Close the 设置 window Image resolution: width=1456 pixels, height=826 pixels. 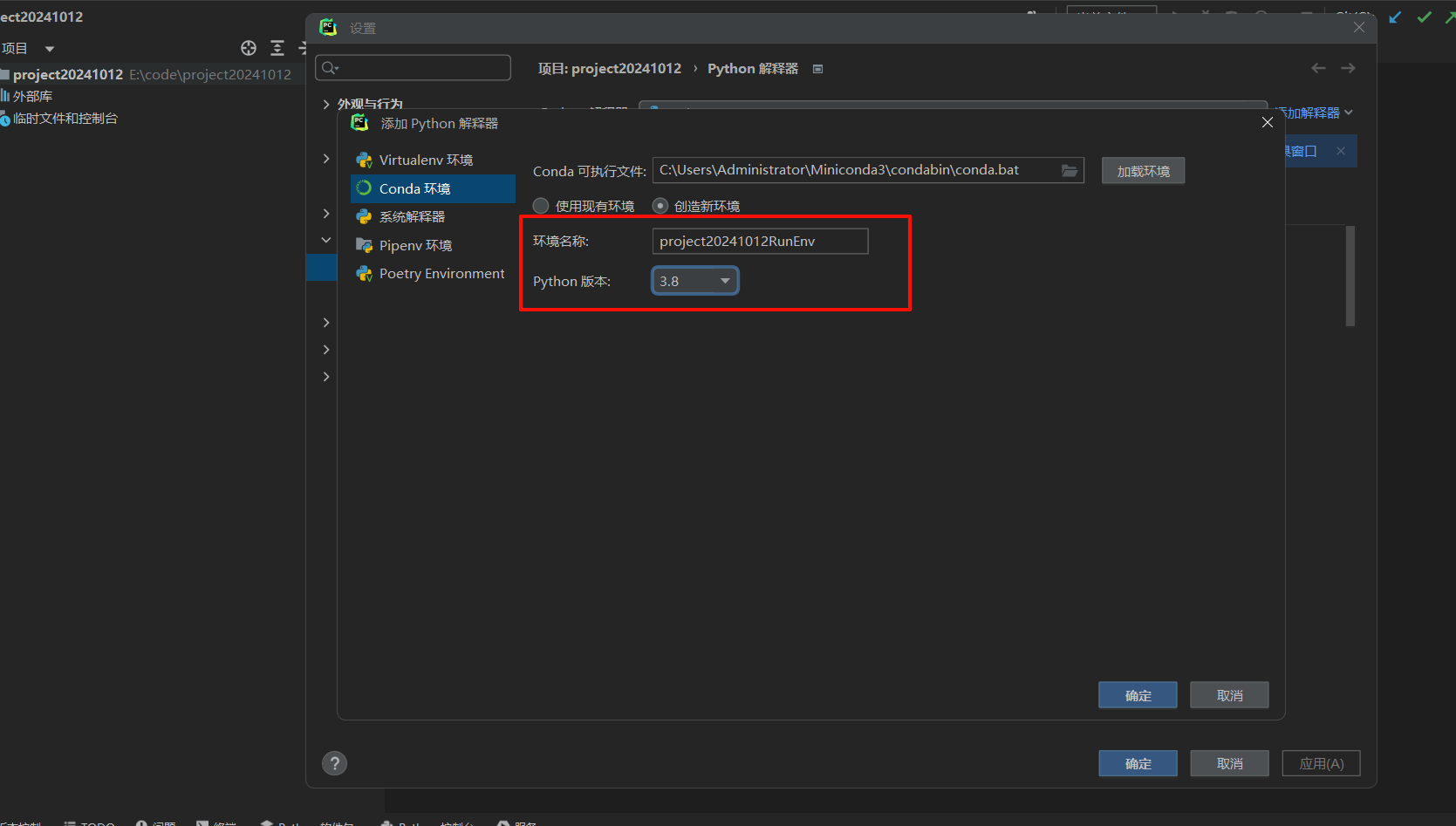coord(1359,27)
